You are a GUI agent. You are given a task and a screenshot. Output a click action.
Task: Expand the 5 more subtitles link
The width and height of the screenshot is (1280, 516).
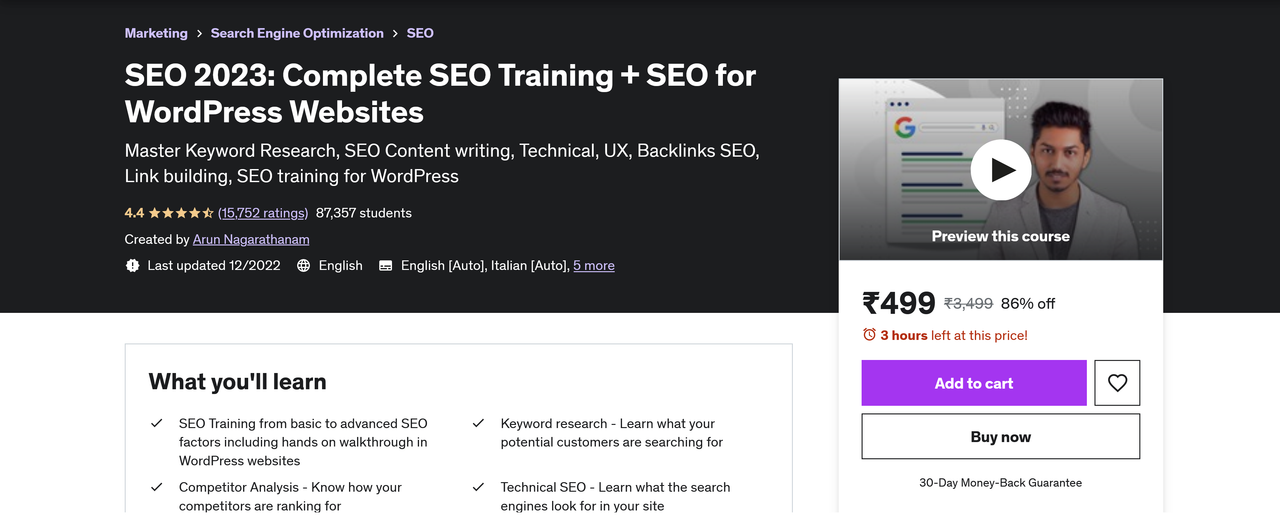coord(594,266)
